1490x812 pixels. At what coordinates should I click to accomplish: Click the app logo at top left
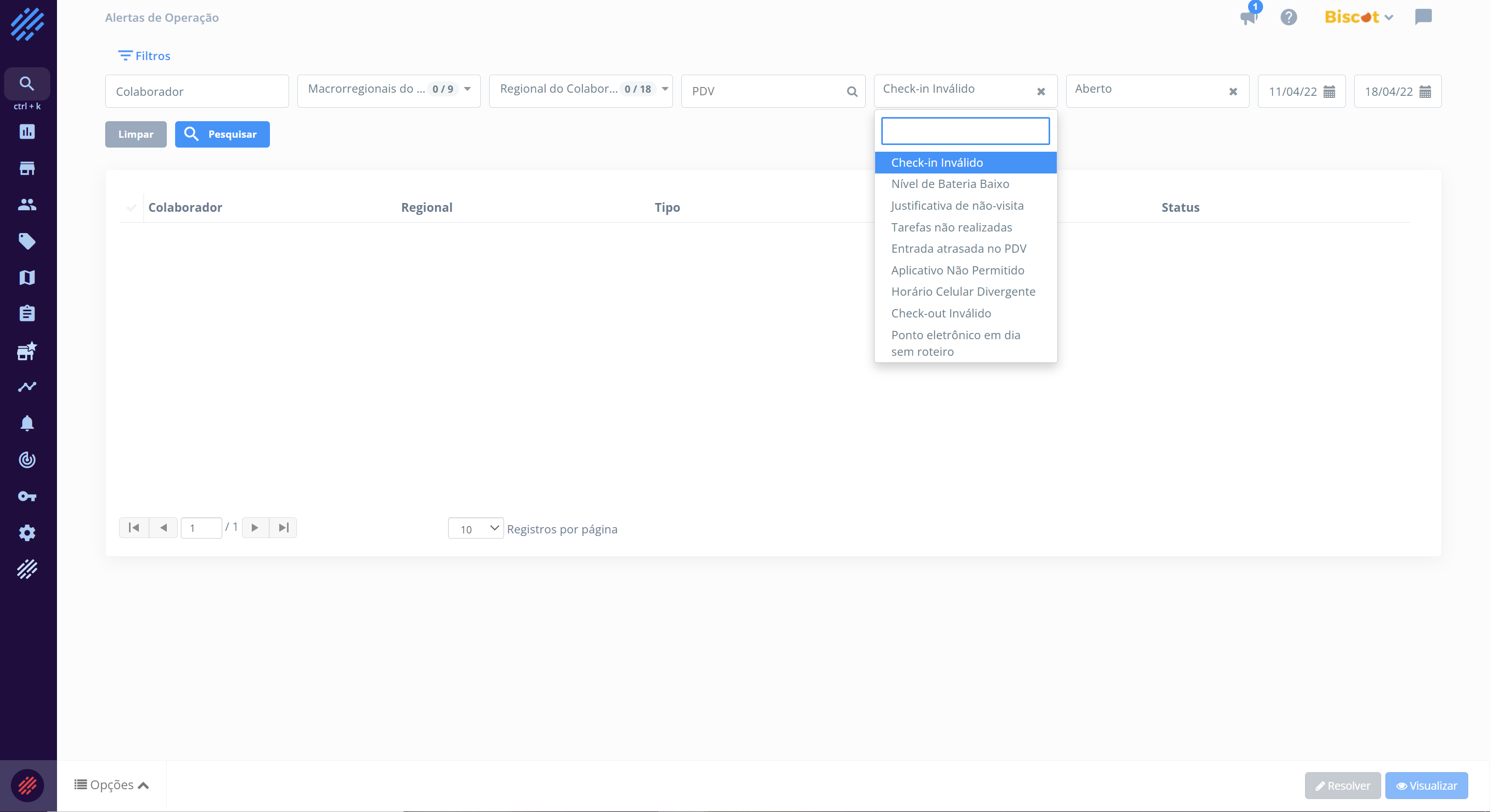pyautogui.click(x=27, y=24)
